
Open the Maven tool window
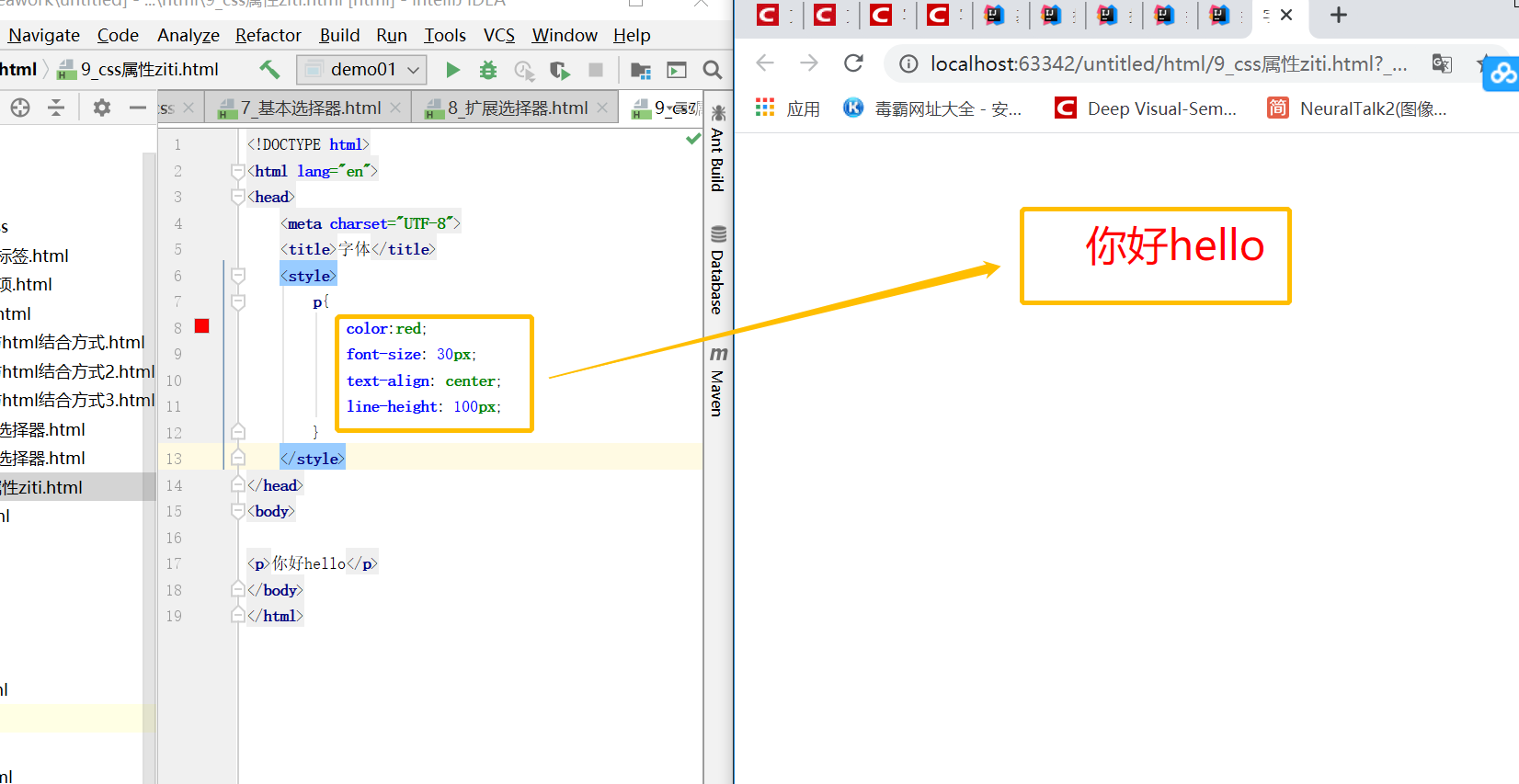718,381
